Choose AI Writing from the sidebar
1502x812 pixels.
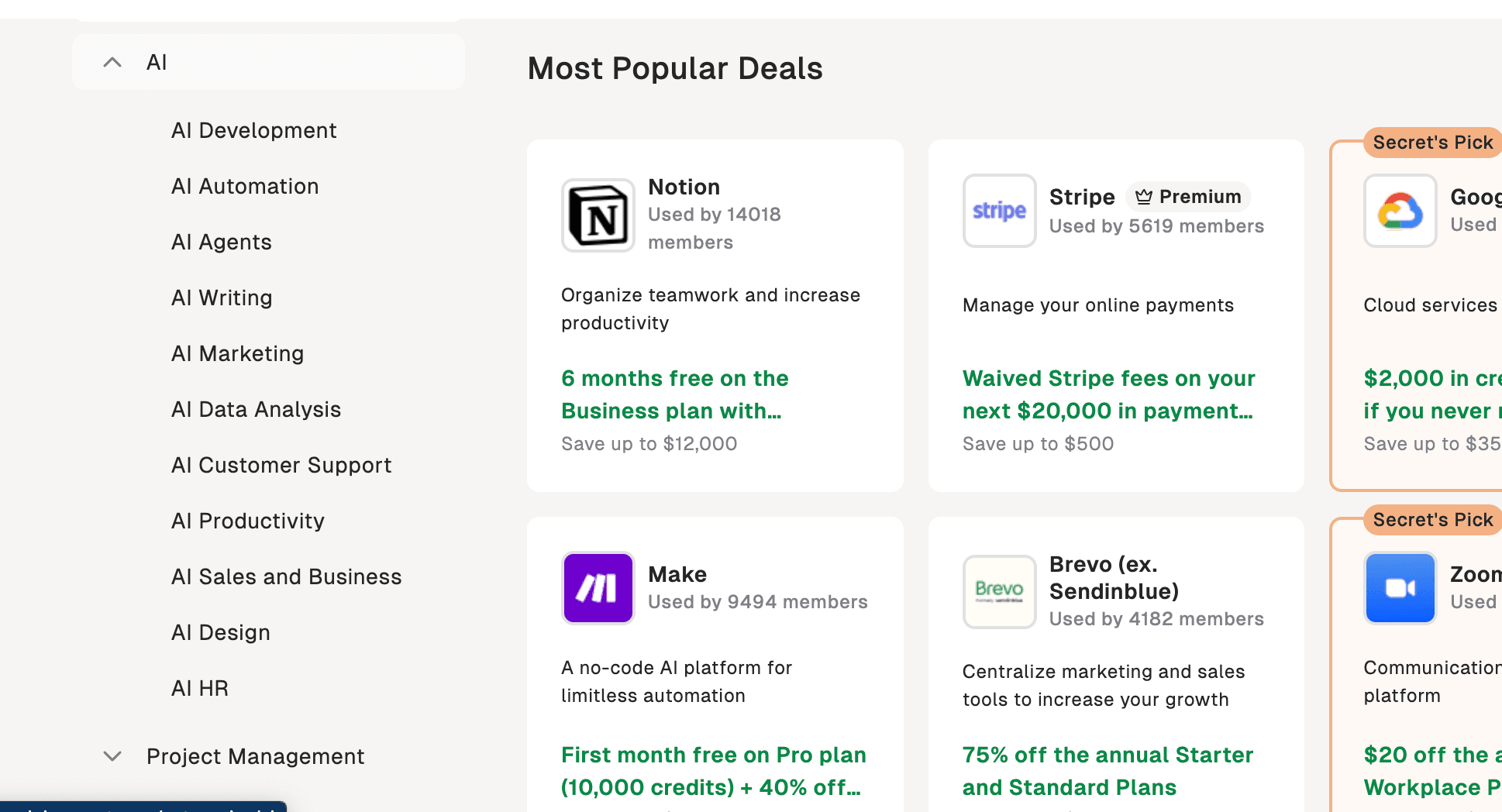[x=222, y=298]
